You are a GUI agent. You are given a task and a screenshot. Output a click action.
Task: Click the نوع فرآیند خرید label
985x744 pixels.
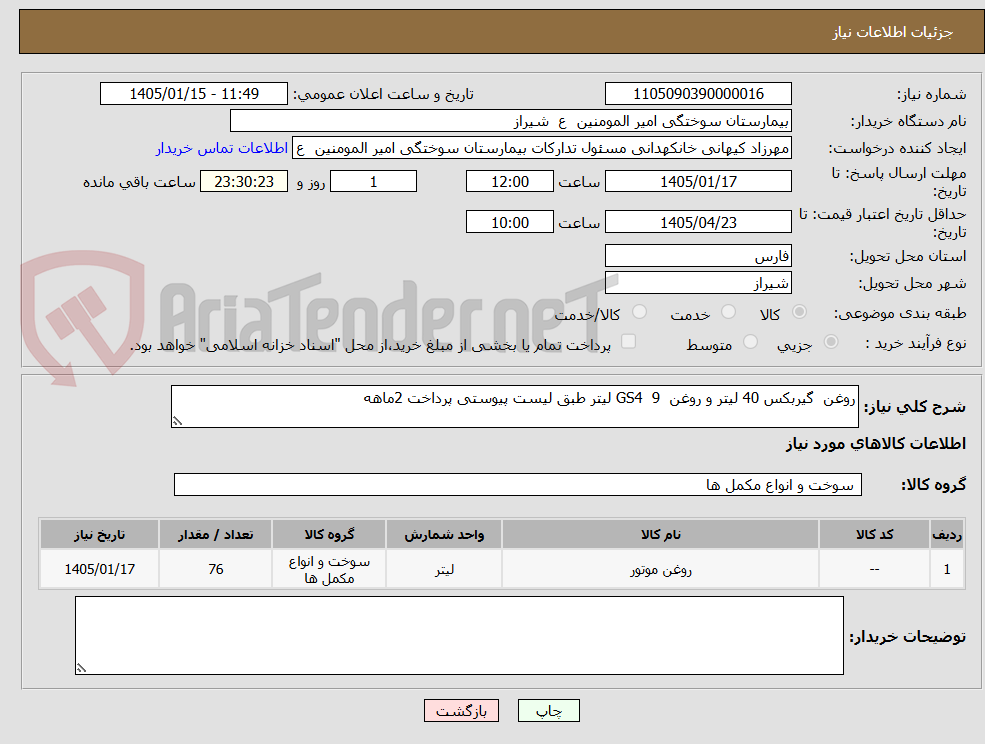coord(916,343)
